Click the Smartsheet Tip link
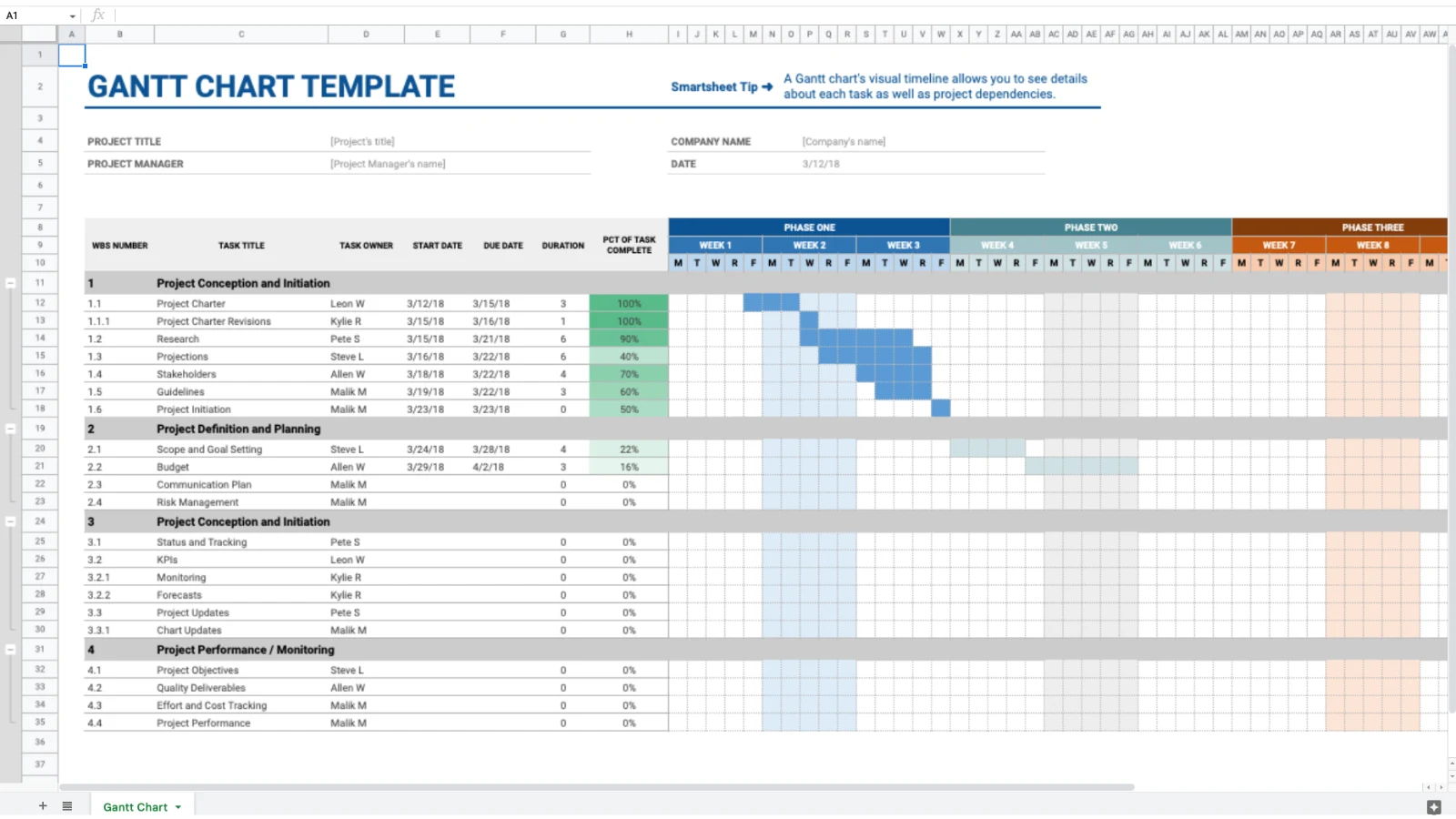This screenshot has height=819, width=1456. pyautogui.click(x=722, y=87)
